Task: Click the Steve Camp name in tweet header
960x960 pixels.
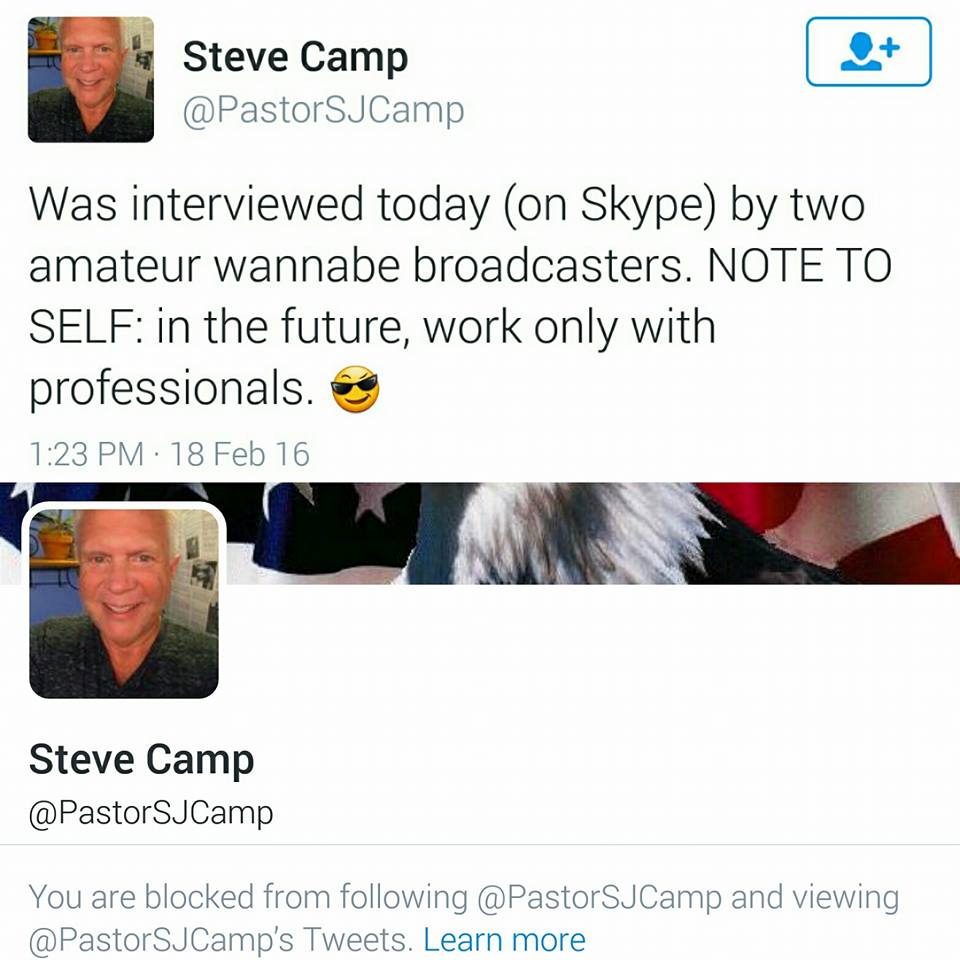Action: click(295, 58)
